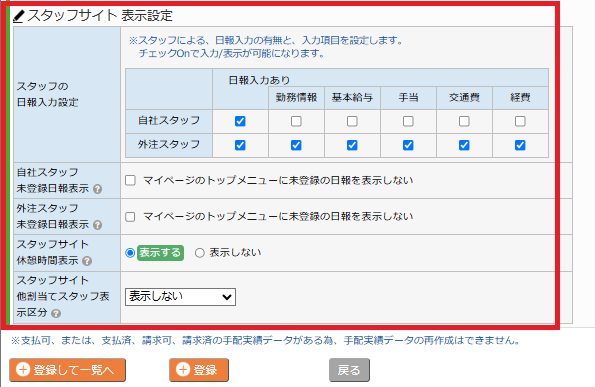595x387 pixels.
Task: Click the 支払可 warning note text
Action: 265,340
